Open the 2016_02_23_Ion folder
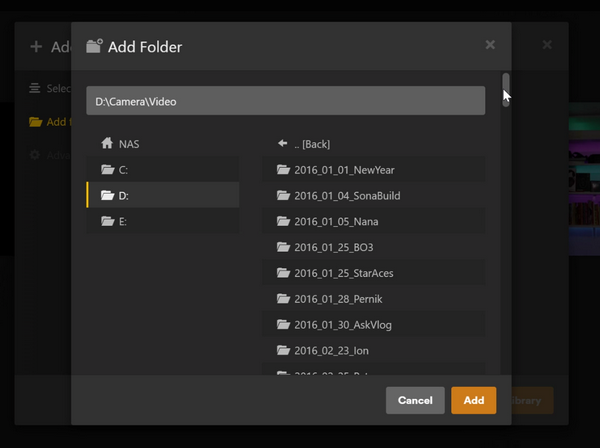This screenshot has height=448, width=600. [332, 352]
